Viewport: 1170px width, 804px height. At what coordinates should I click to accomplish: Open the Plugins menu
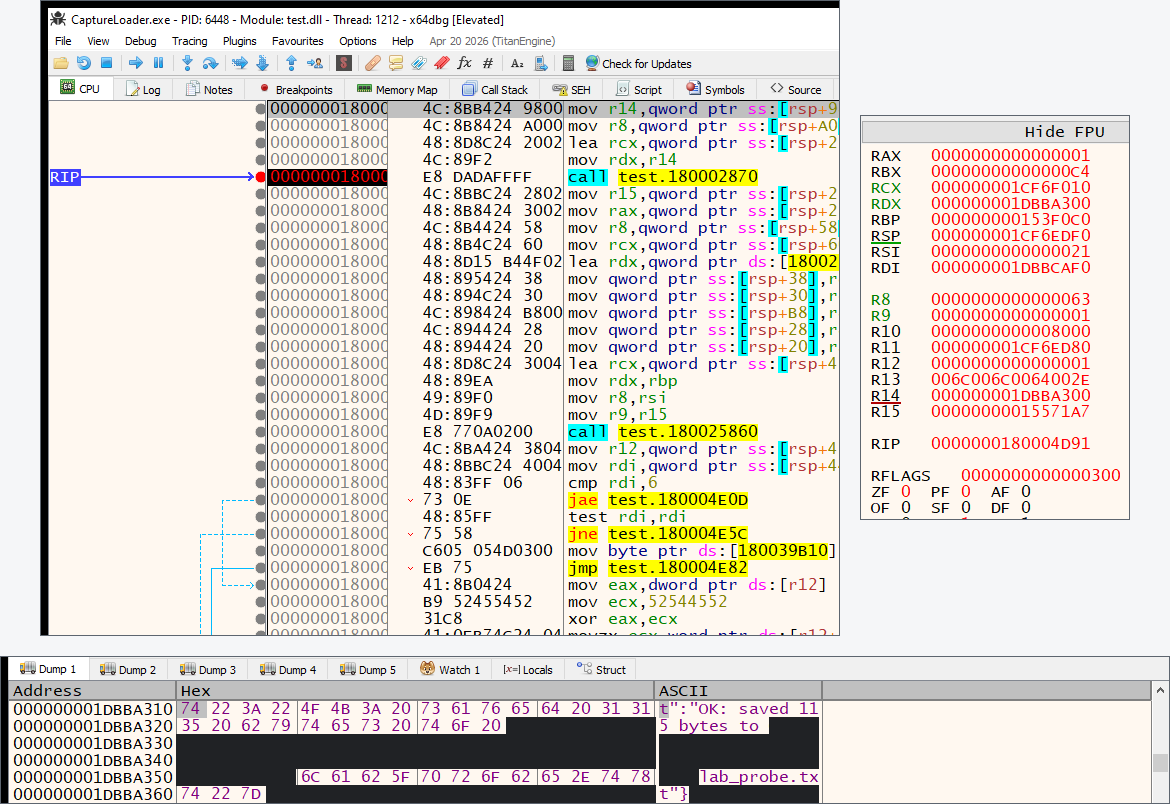tap(240, 41)
